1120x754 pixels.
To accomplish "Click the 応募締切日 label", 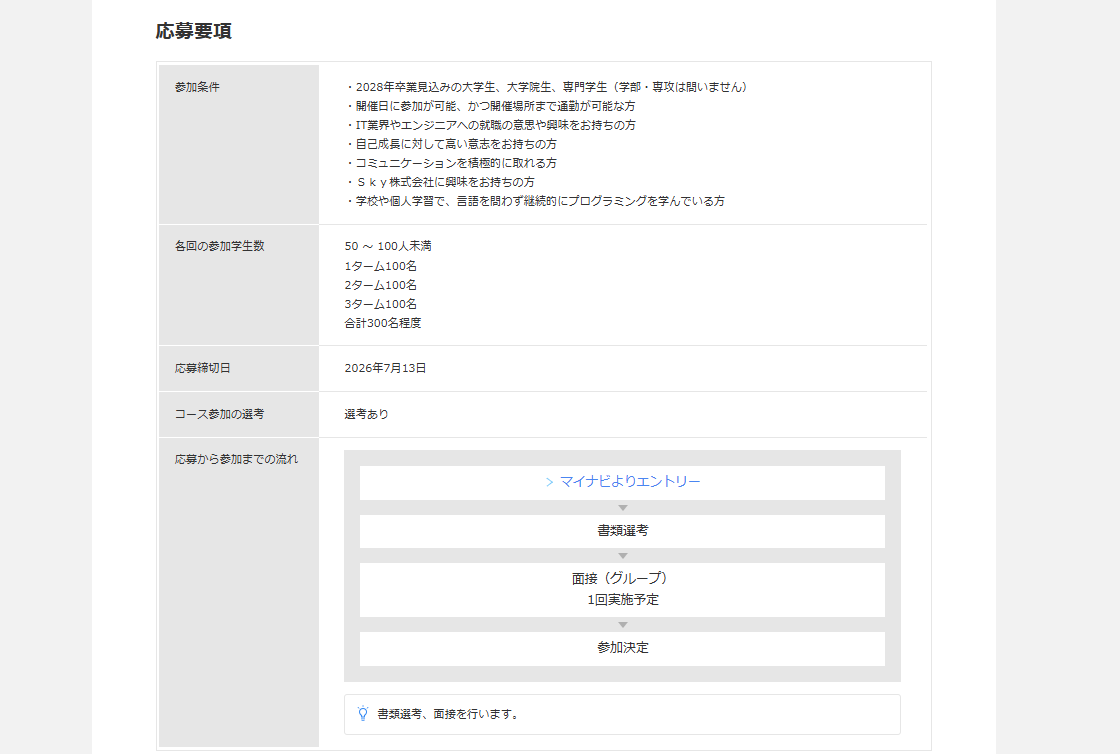I will click(x=203, y=368).
